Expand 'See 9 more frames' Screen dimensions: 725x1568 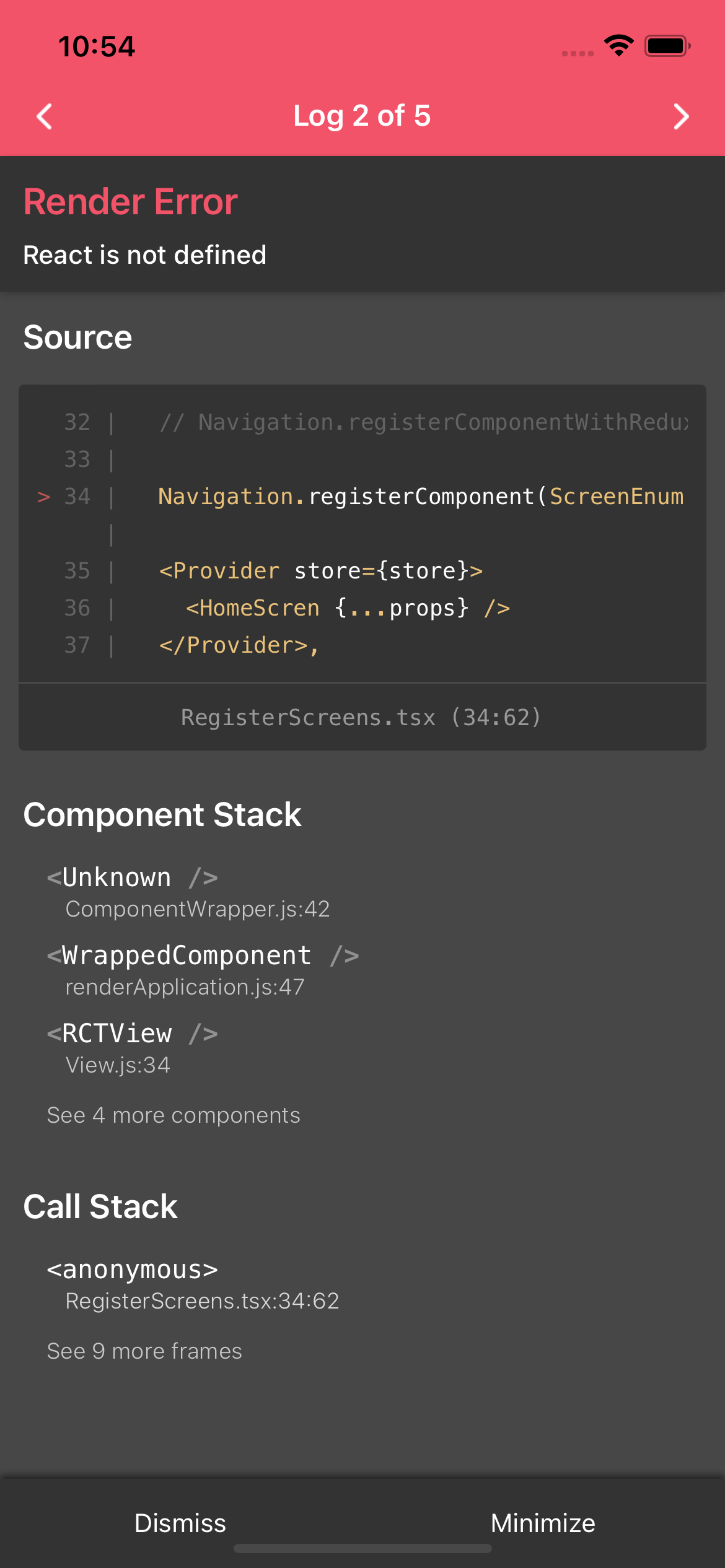point(144,1351)
